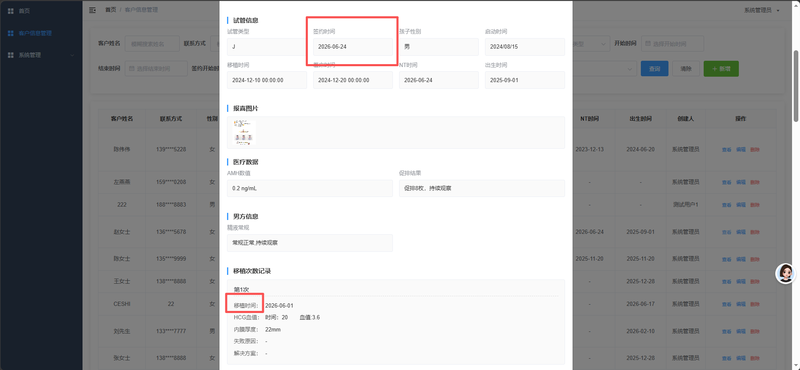Click the 精液常规 field
This screenshot has width=800, height=370.
pos(310,243)
